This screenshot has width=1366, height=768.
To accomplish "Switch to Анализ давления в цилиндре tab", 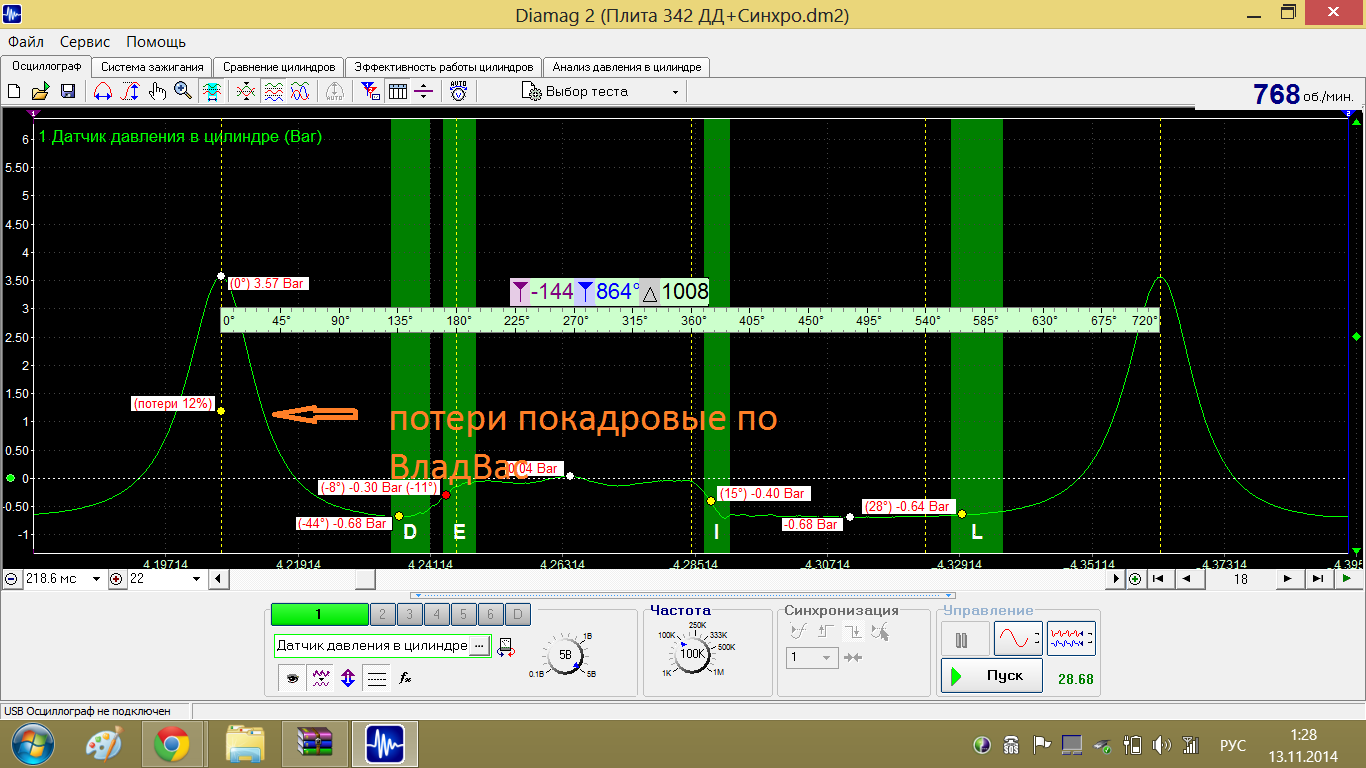I will point(627,67).
